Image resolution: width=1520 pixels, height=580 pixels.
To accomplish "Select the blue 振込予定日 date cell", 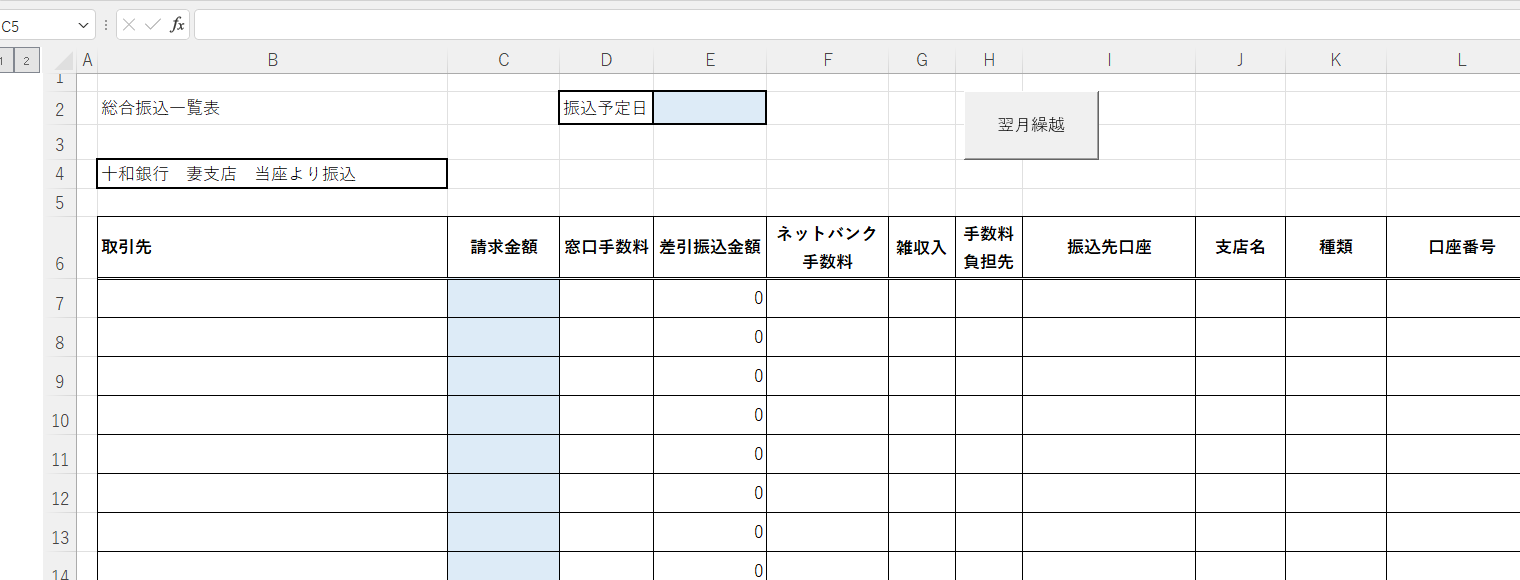I will click(710, 108).
